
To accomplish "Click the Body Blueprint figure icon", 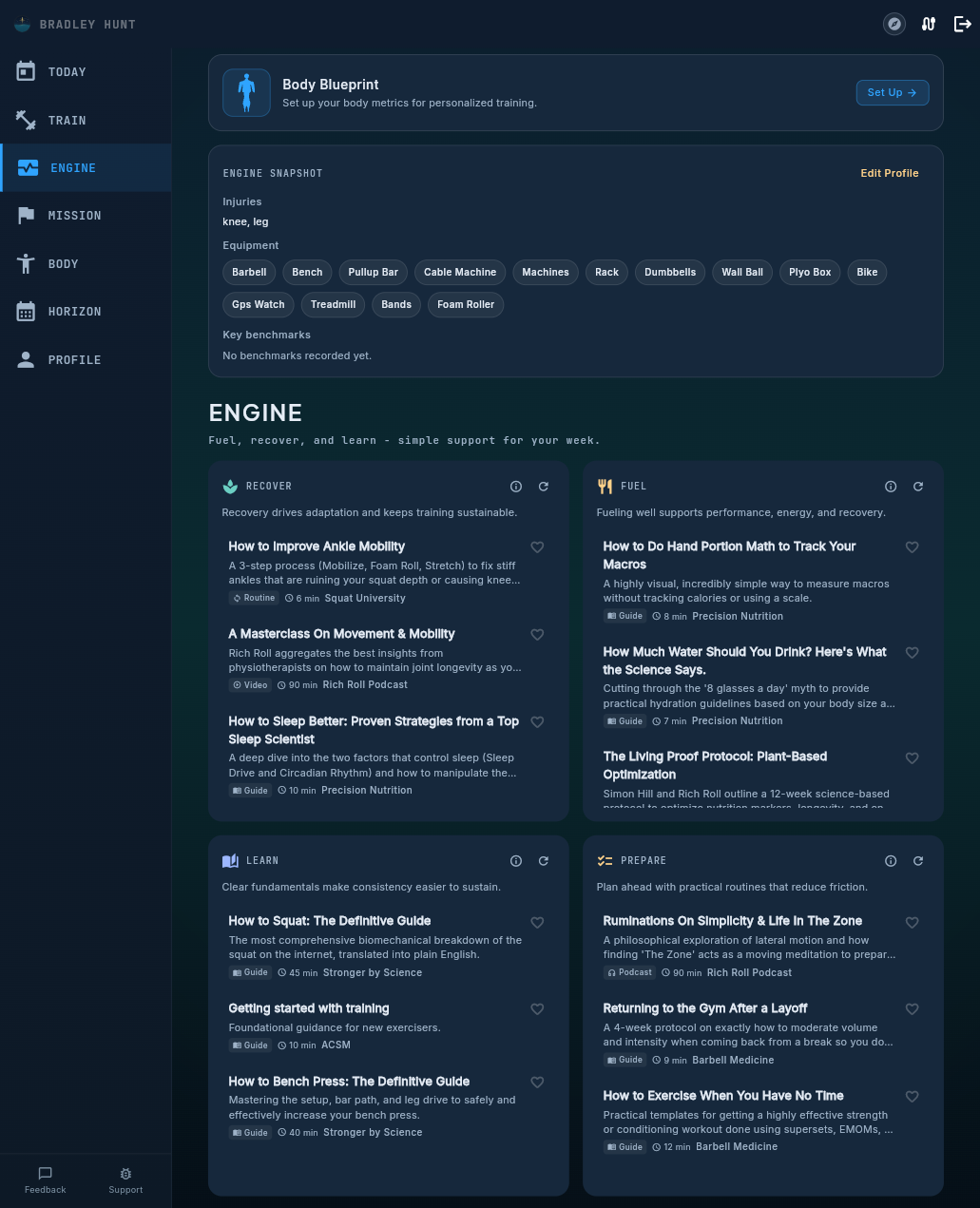I will tap(246, 93).
